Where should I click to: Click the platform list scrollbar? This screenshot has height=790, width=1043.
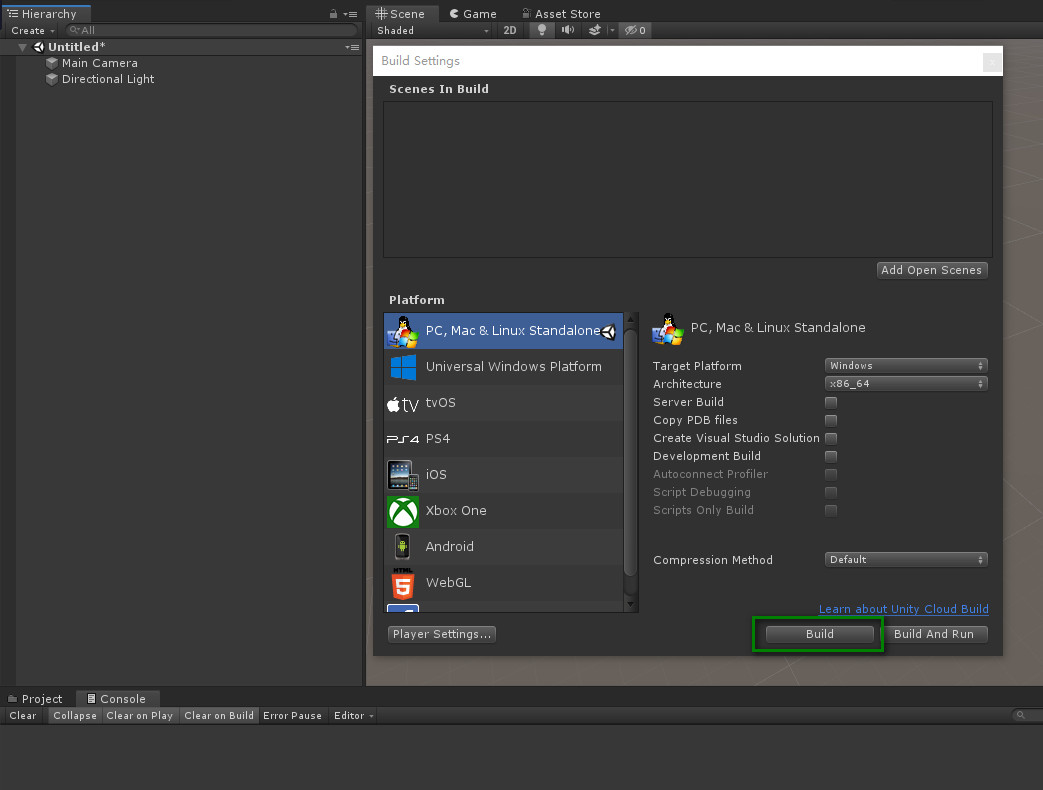pyautogui.click(x=631, y=452)
